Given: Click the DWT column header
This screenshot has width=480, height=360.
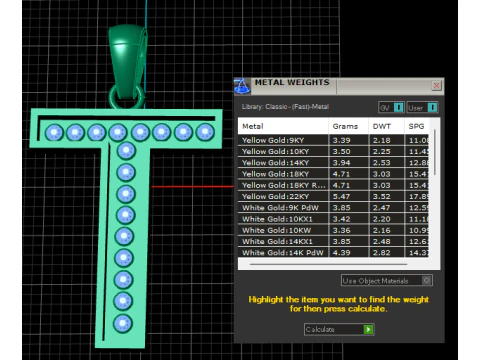Looking at the screenshot, I should tap(386, 126).
